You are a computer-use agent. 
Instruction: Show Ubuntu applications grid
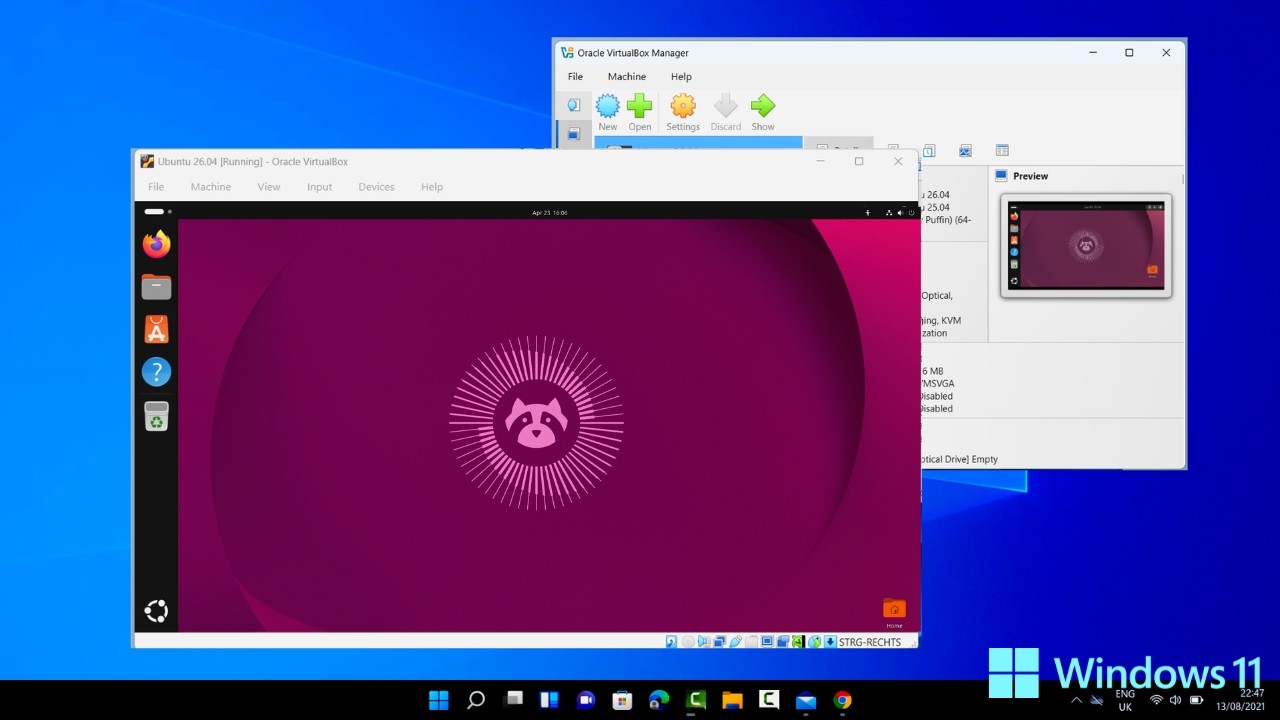(156, 611)
